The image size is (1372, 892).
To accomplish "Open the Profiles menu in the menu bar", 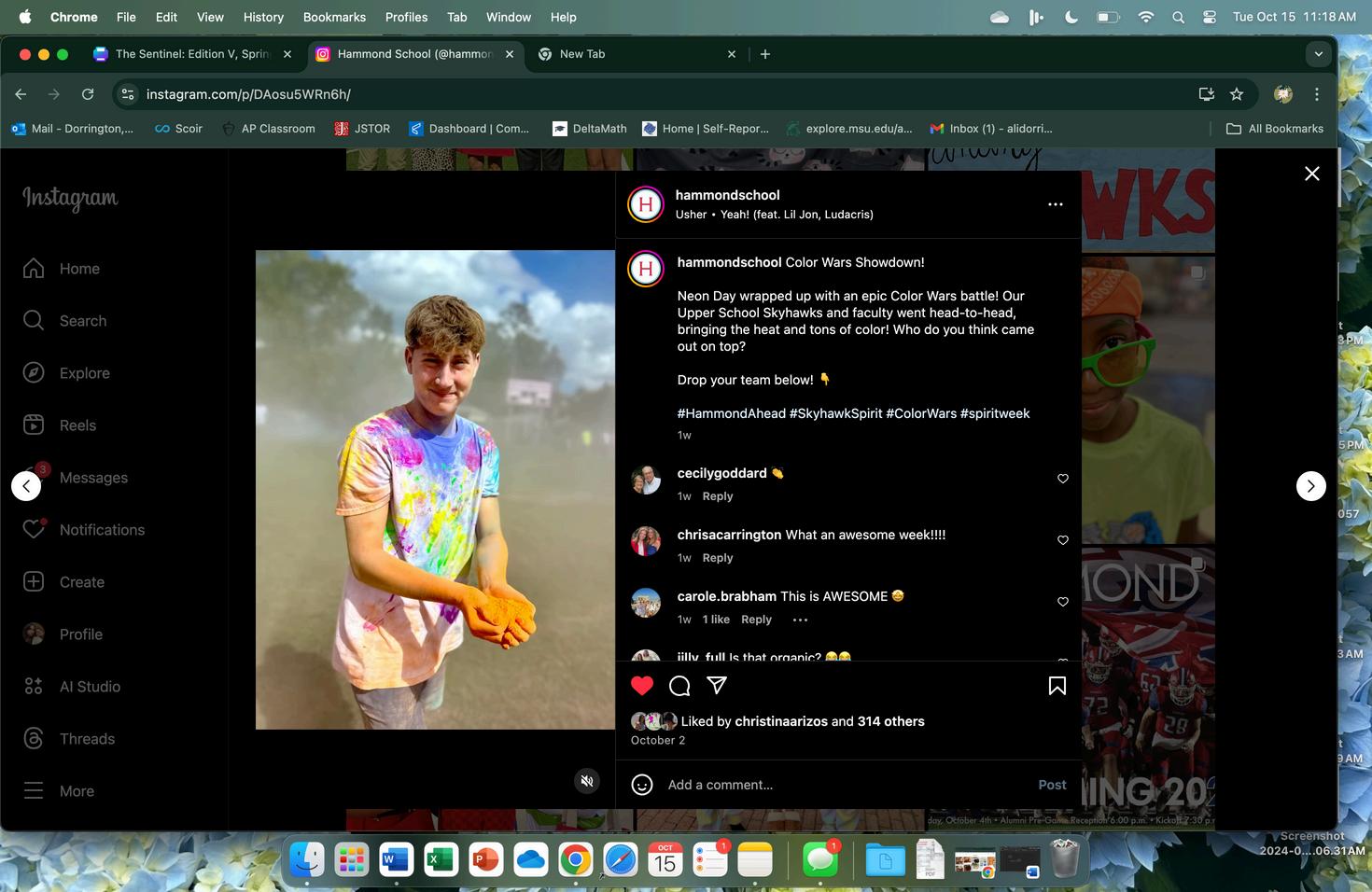I will tap(406, 17).
